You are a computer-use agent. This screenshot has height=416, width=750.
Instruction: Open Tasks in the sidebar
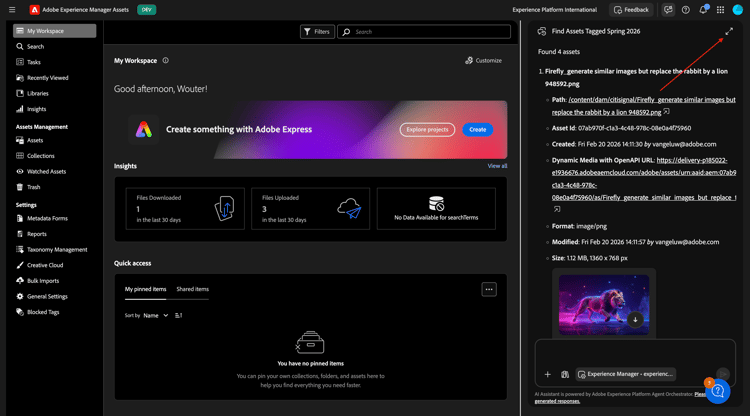coord(29,62)
